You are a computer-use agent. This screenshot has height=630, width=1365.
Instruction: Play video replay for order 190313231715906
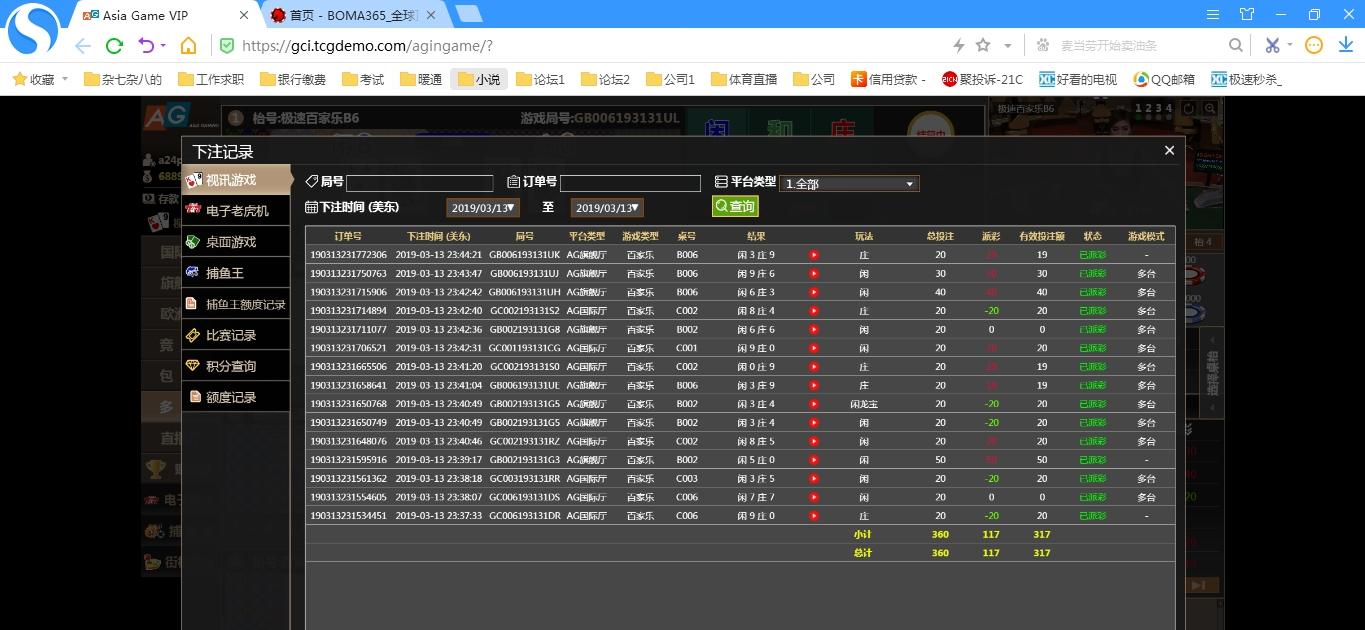tap(814, 292)
